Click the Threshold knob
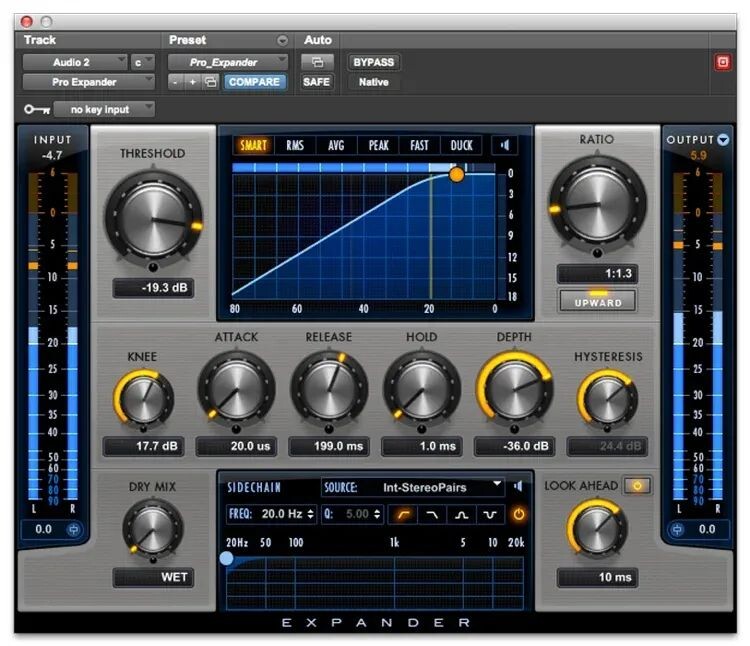Screen dimensions: 750x646 (153, 220)
